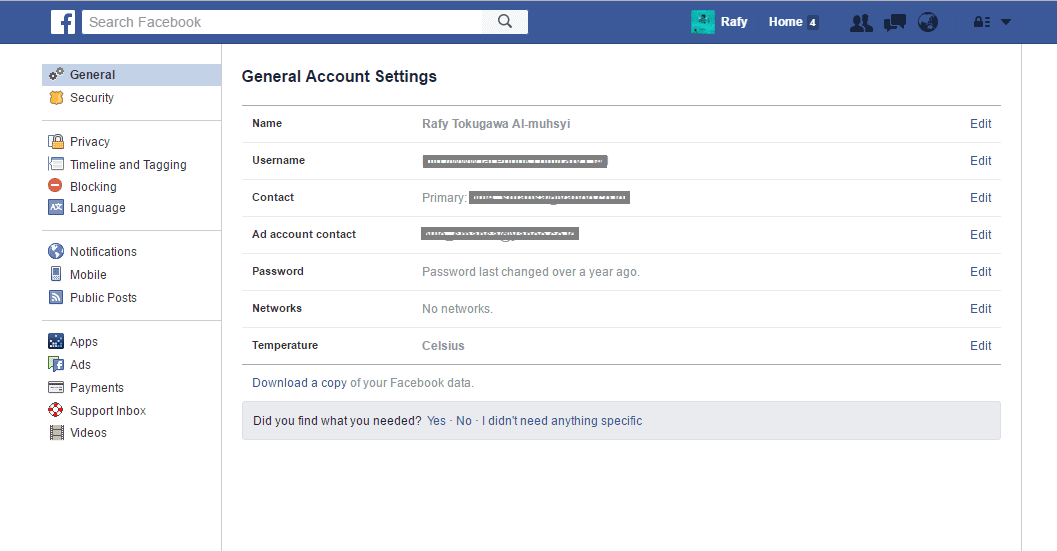
Task: Open Timeline and Tagging settings
Action: pos(127,165)
